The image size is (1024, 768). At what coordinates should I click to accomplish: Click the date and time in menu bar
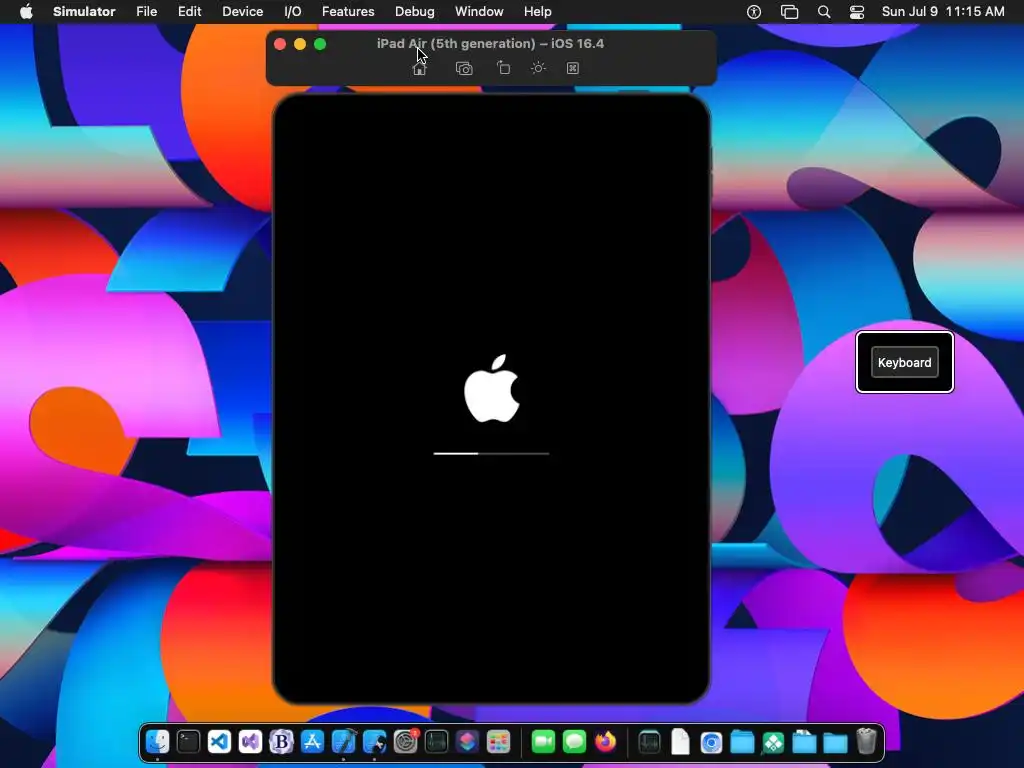pyautogui.click(x=943, y=12)
